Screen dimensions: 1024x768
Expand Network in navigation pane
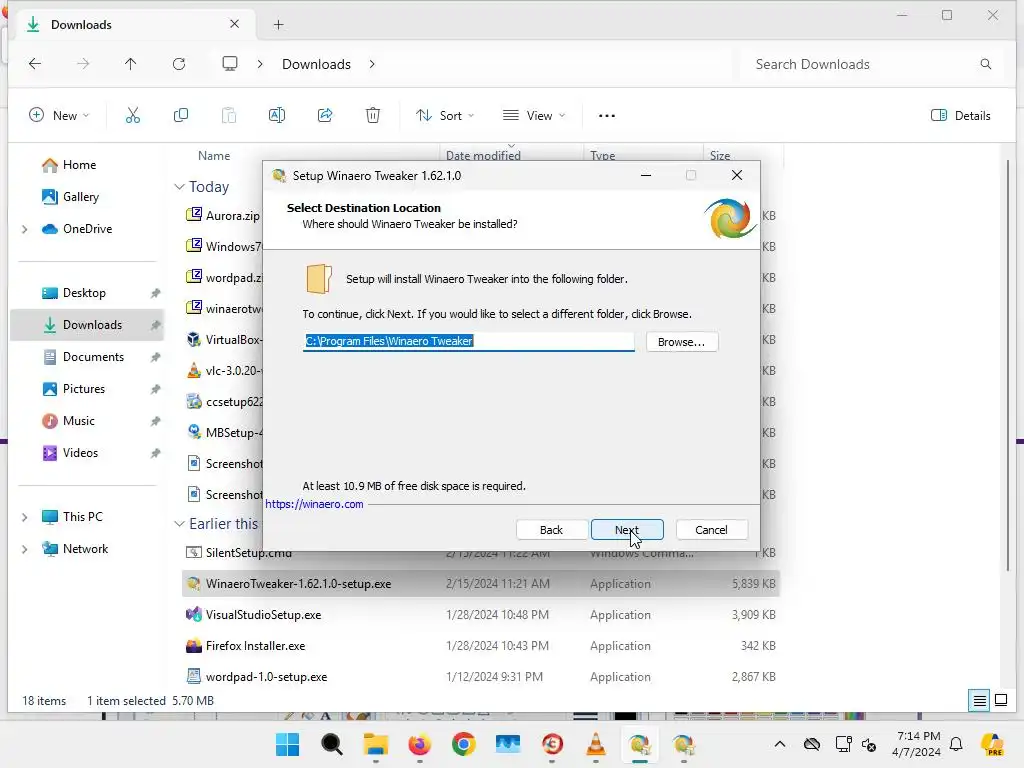(25, 549)
